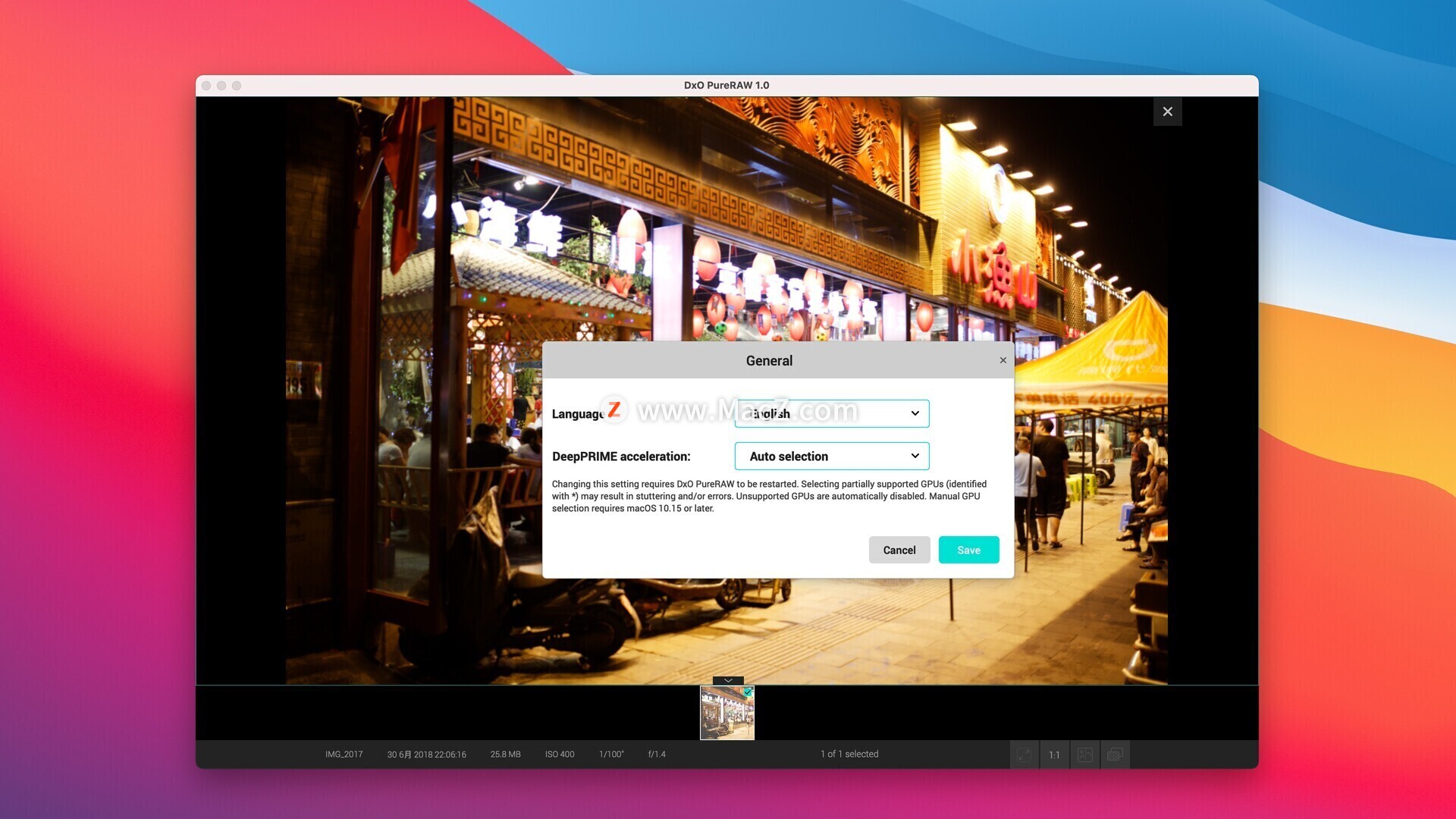Click the 25.8 MB file size

(x=505, y=755)
